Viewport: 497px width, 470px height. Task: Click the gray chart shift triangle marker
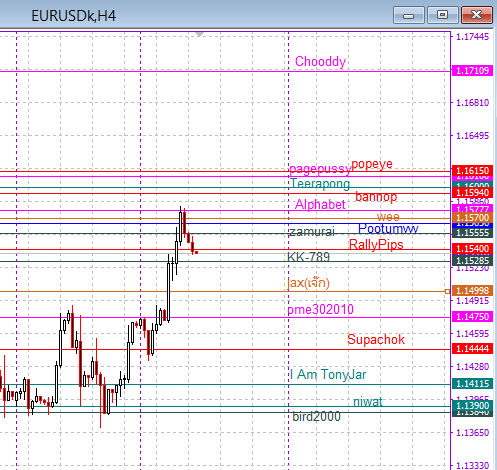[x=199, y=34]
